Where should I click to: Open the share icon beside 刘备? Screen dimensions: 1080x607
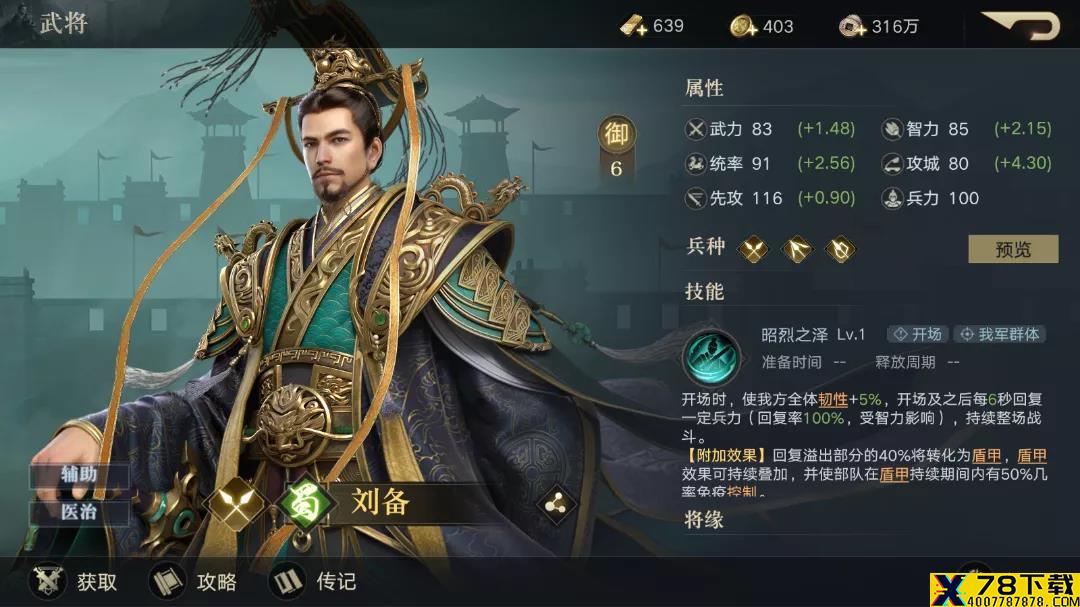coord(555,505)
